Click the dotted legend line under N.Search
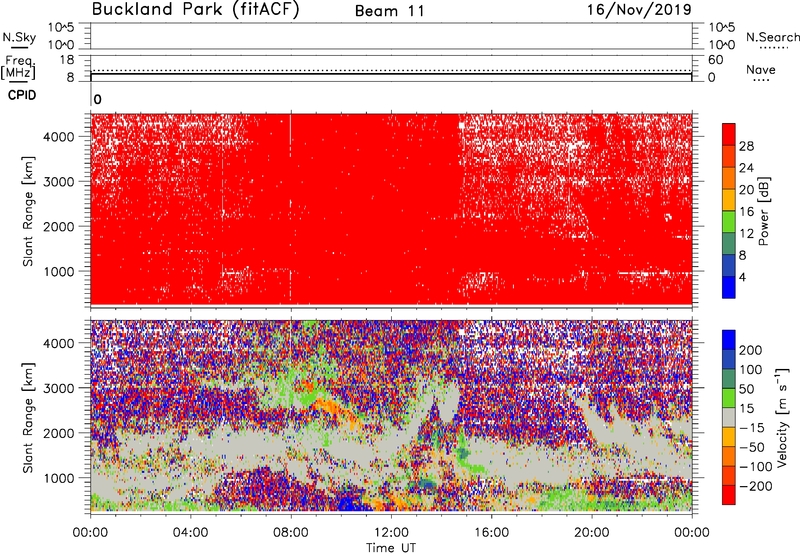Image resolution: width=800 pixels, height=554 pixels. point(773,48)
